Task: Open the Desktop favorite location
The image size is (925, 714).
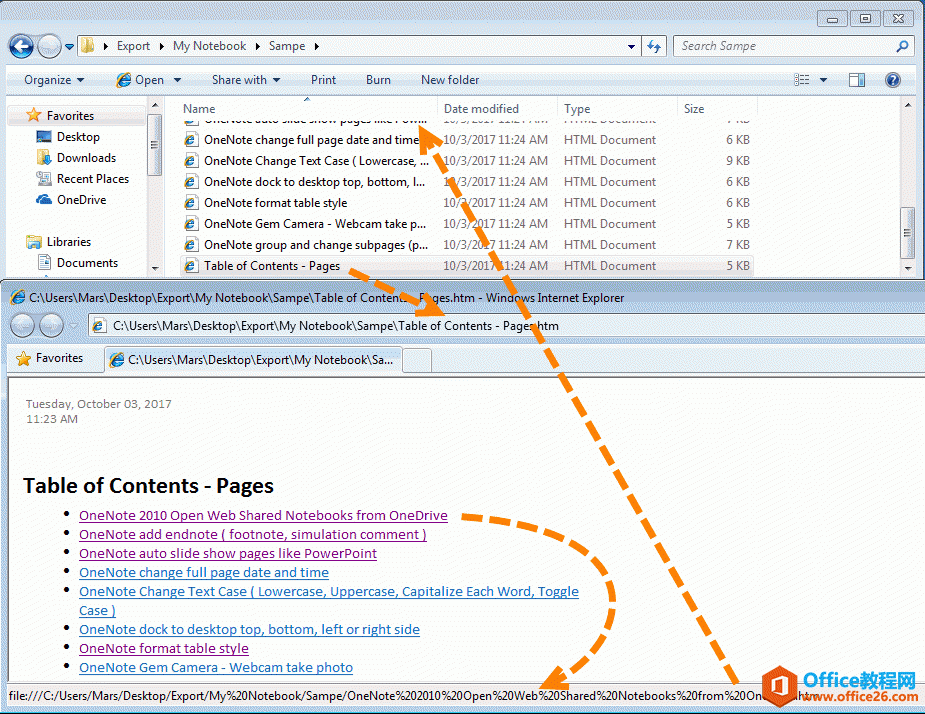Action: [78, 137]
